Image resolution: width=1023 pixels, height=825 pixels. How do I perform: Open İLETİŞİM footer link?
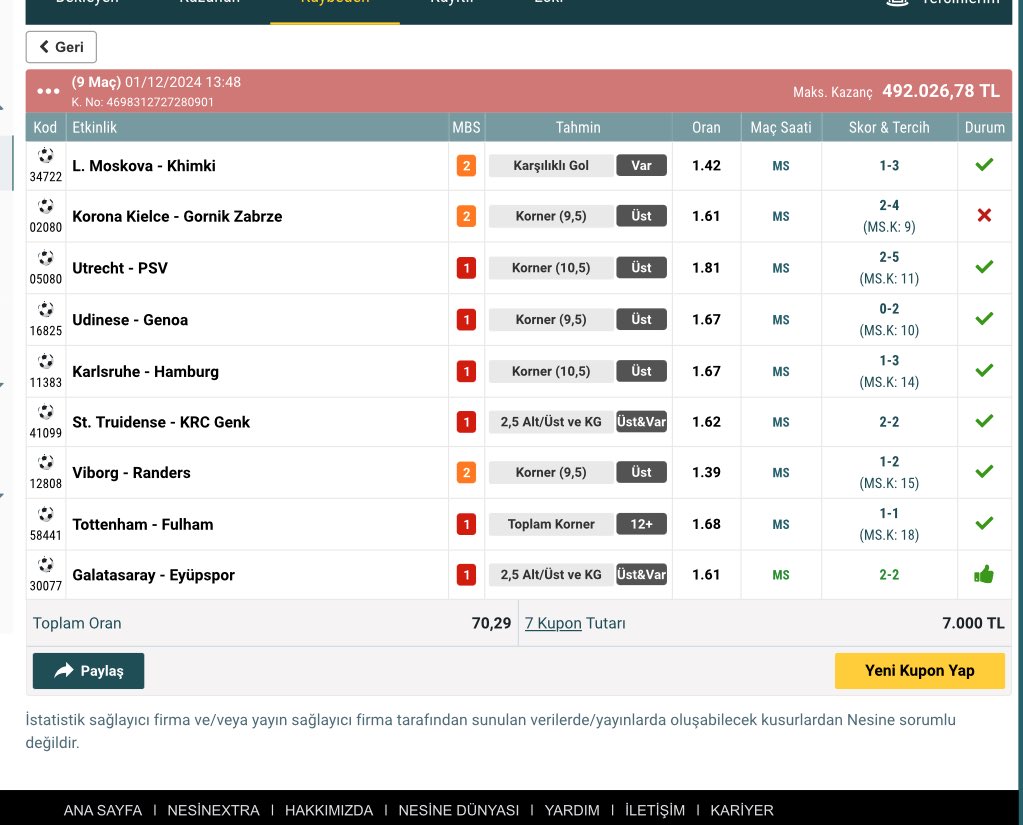point(654,810)
